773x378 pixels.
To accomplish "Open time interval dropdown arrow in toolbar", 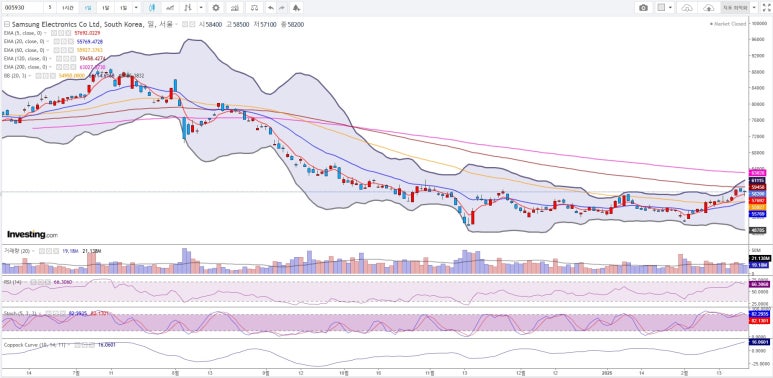I will [x=136, y=8].
